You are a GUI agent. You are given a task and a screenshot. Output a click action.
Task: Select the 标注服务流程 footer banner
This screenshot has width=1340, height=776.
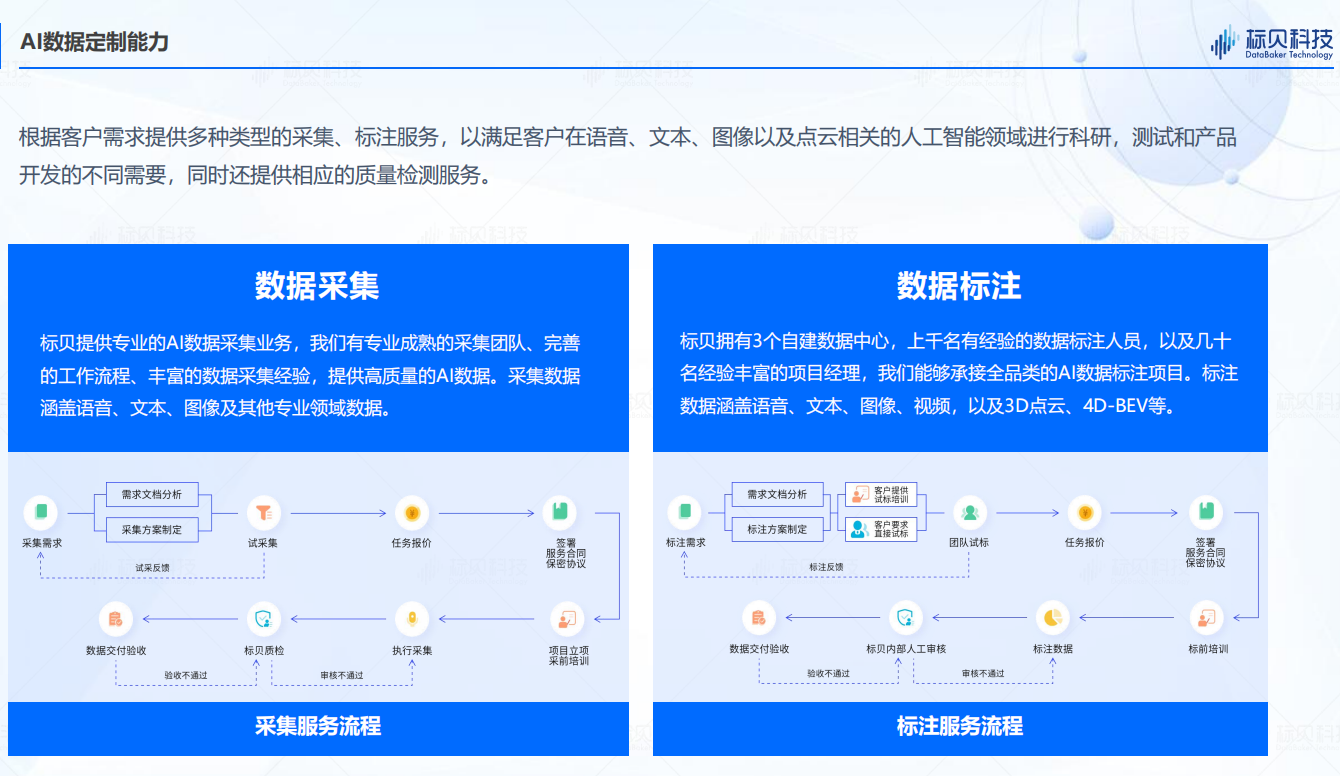tap(960, 728)
